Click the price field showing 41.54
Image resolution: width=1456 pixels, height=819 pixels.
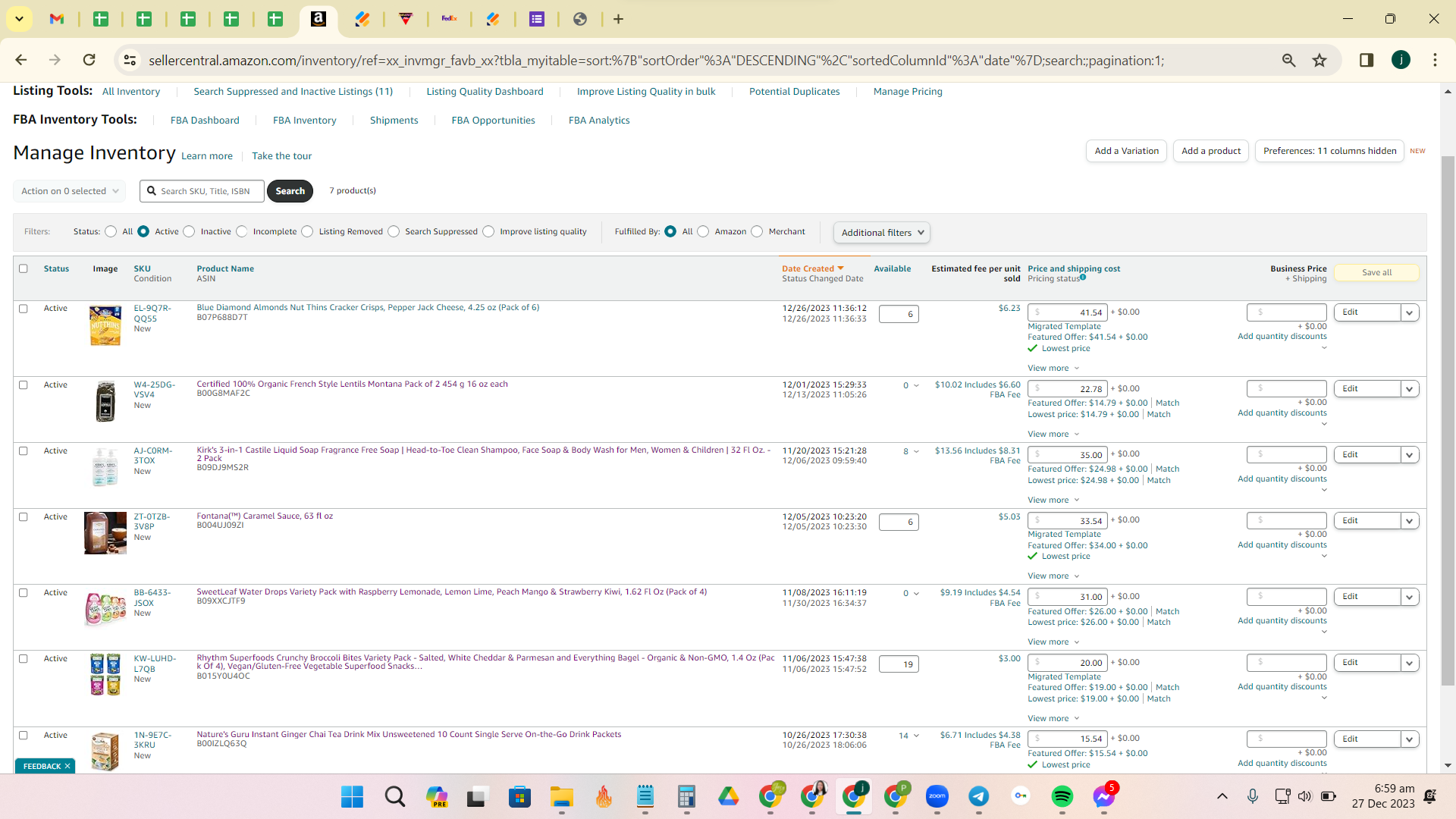coord(1068,312)
